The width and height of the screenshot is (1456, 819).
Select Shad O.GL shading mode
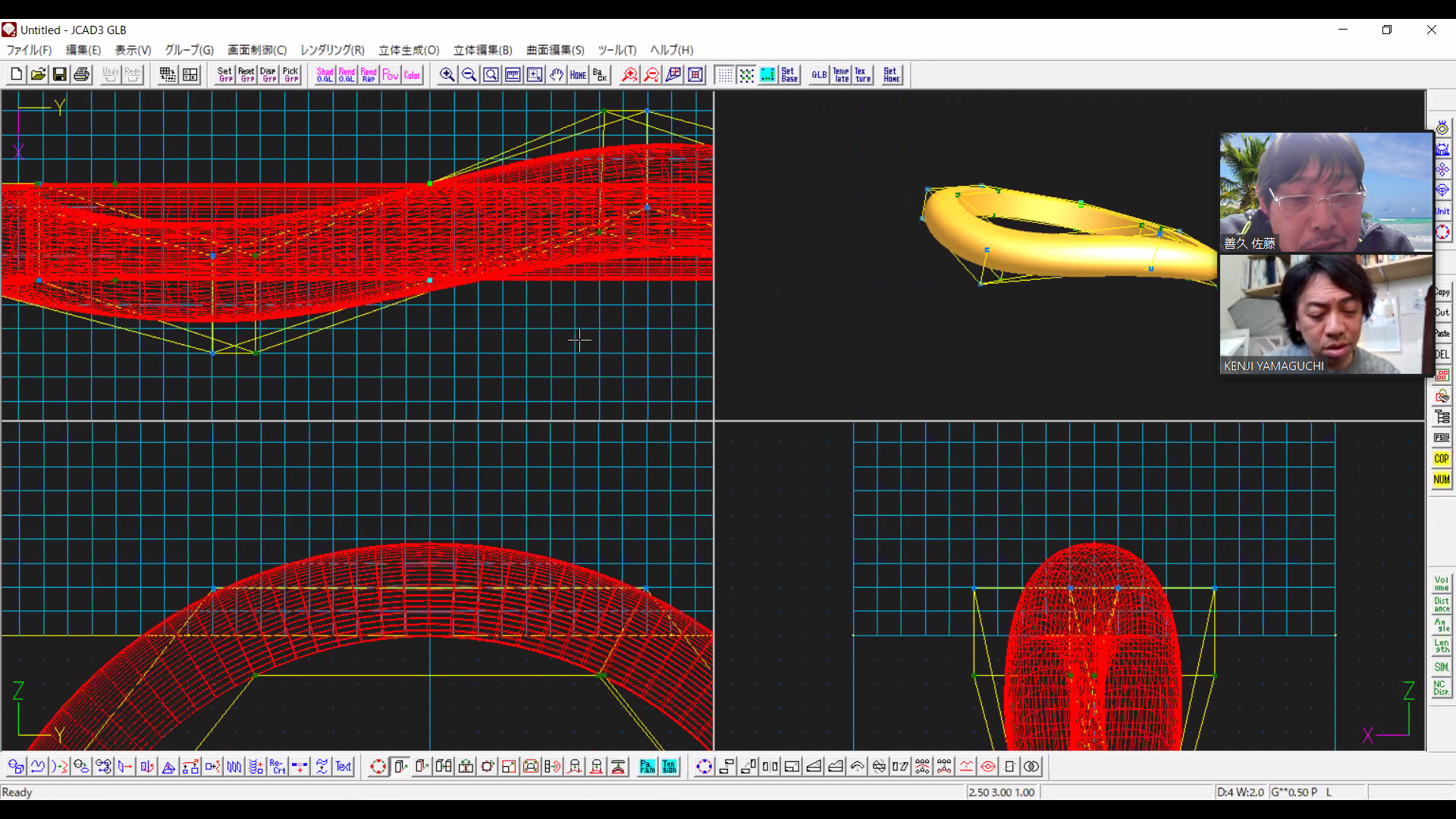click(x=325, y=74)
